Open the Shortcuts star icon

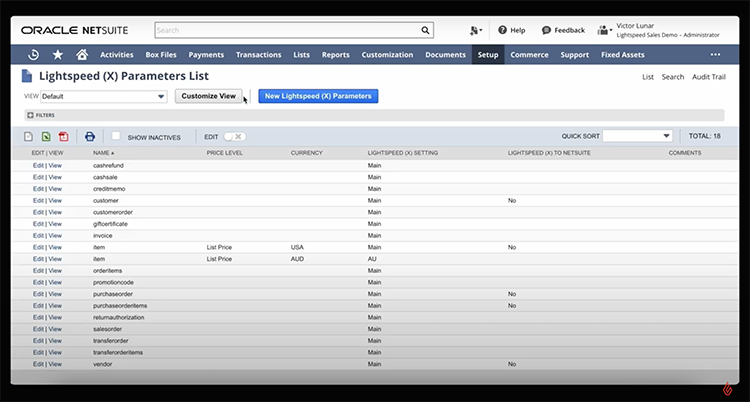[58, 55]
